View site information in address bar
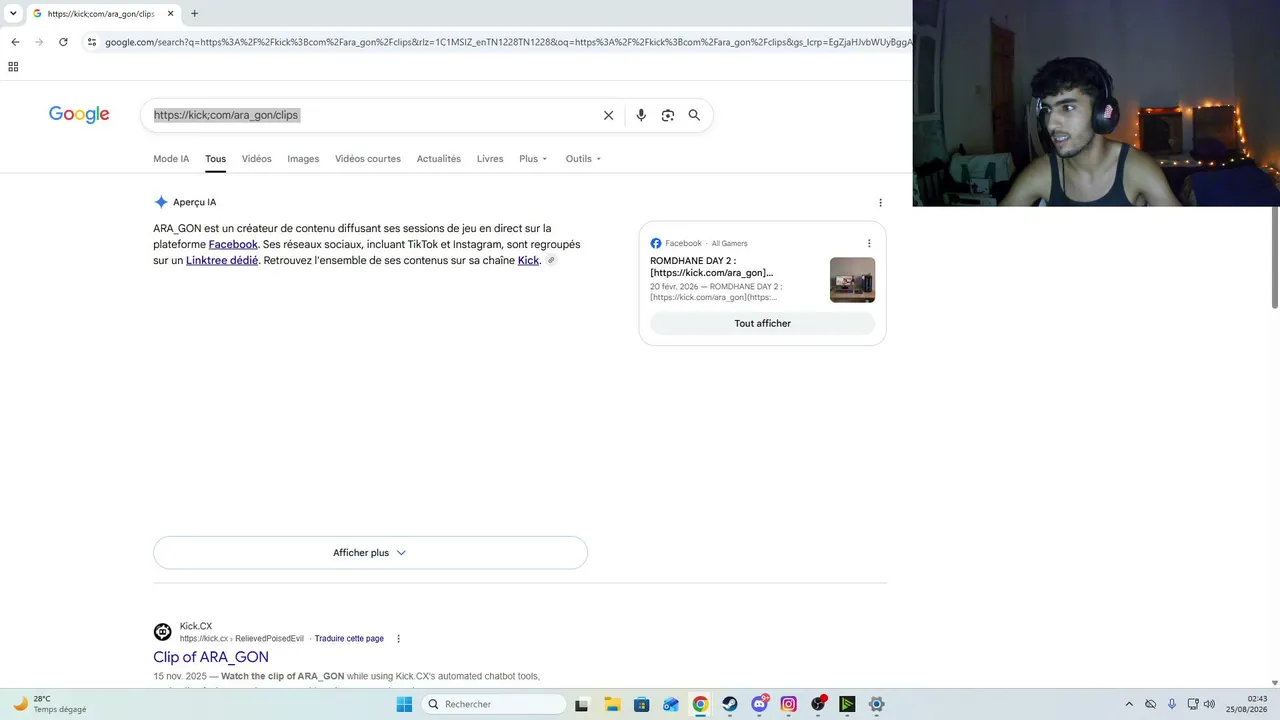The height and width of the screenshot is (720, 1280). pyautogui.click(x=92, y=42)
